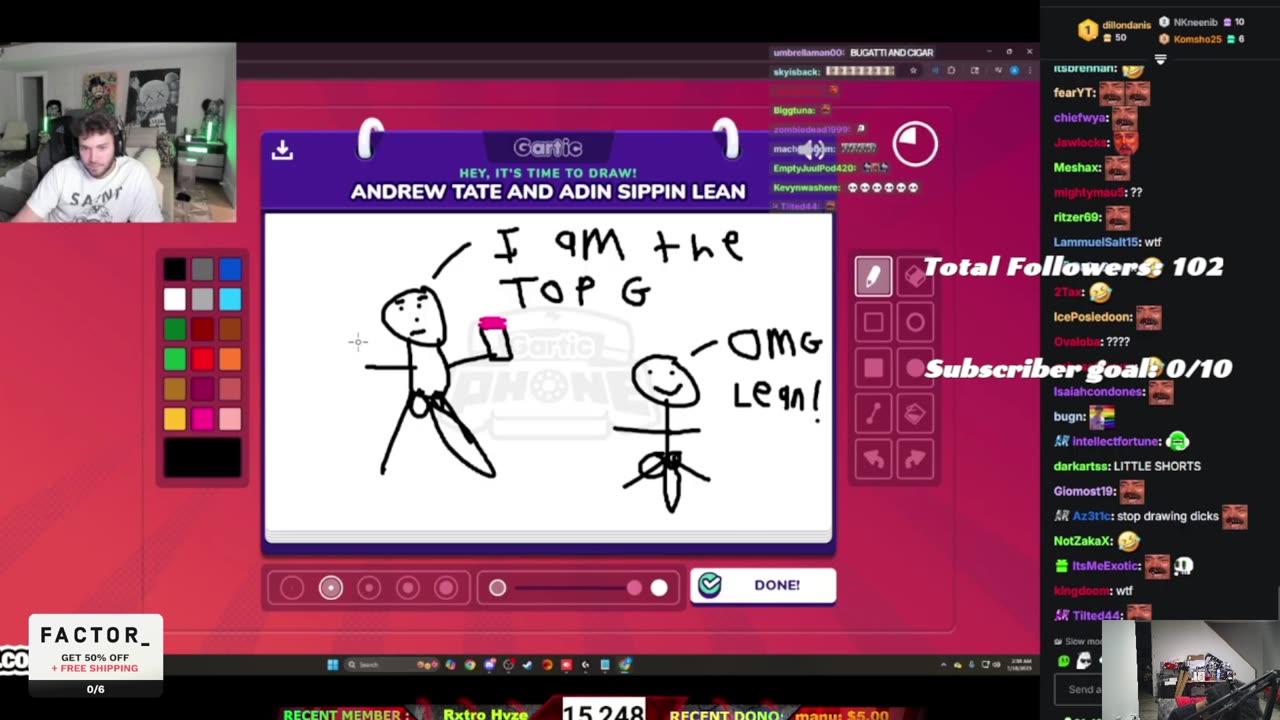Redo the undone drawing stroke

point(916,459)
